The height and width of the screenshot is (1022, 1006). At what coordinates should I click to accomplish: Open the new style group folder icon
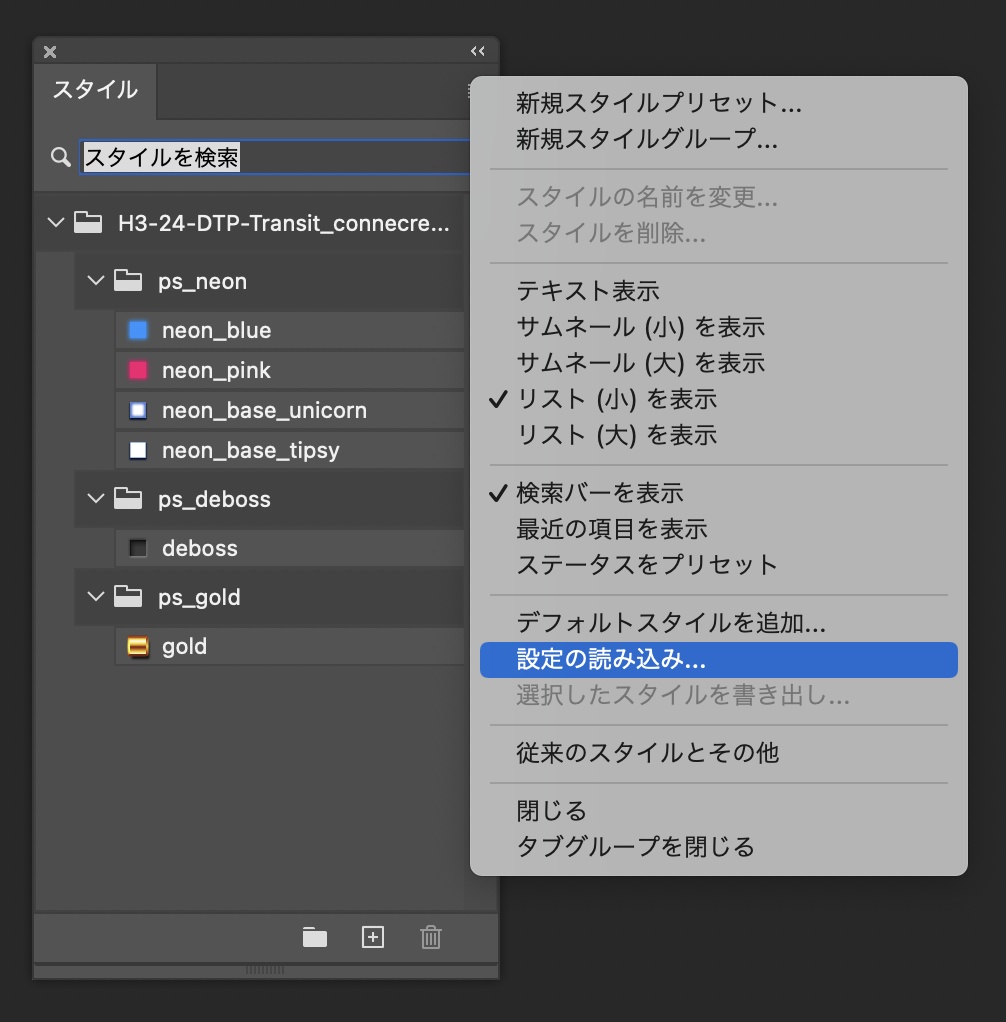(314, 937)
